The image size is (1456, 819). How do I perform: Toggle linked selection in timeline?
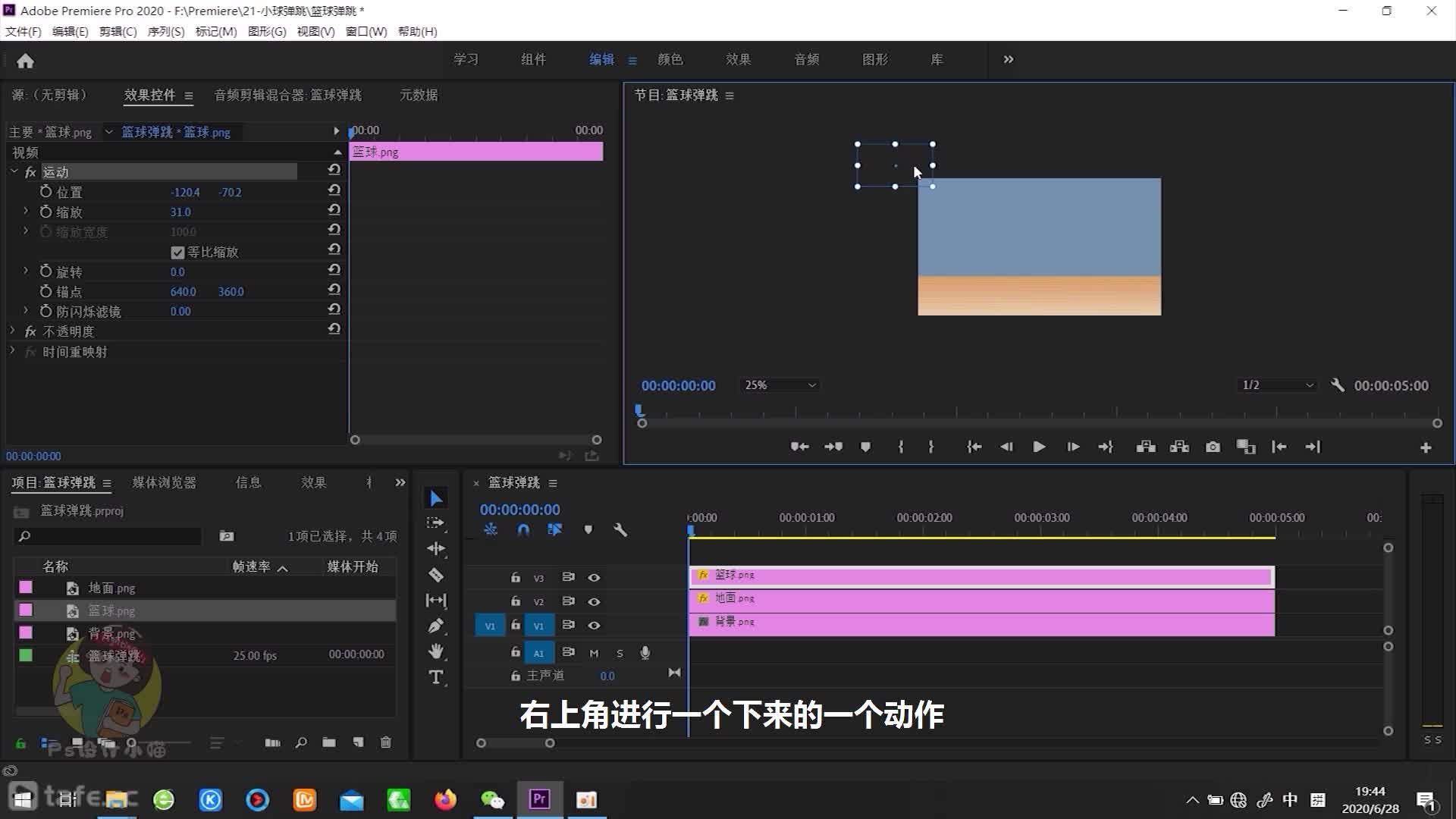click(x=555, y=529)
